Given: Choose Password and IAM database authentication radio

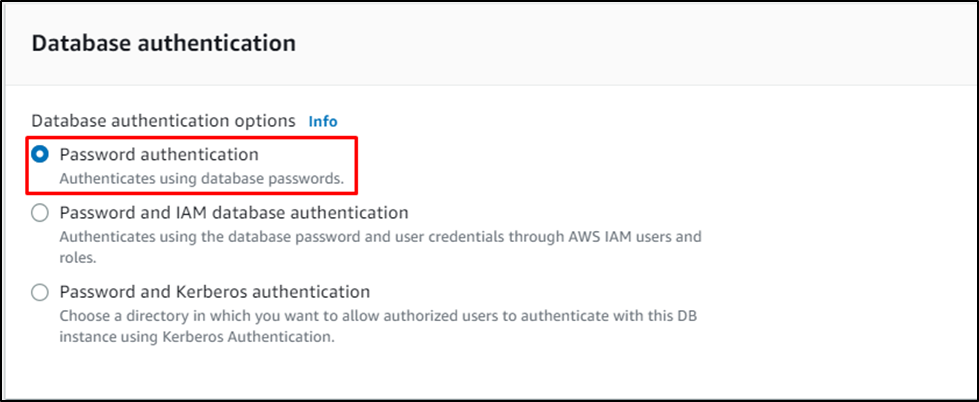Looking at the screenshot, I should (40, 213).
